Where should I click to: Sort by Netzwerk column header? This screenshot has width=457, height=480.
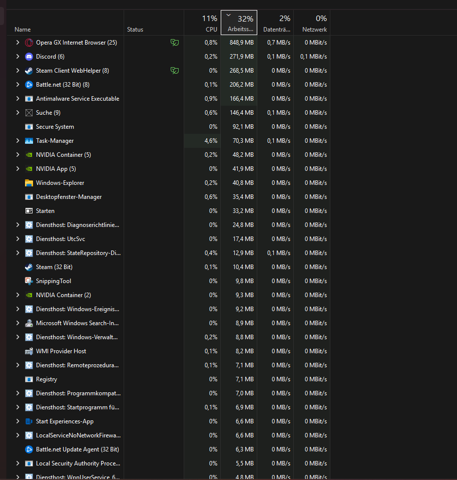click(312, 23)
